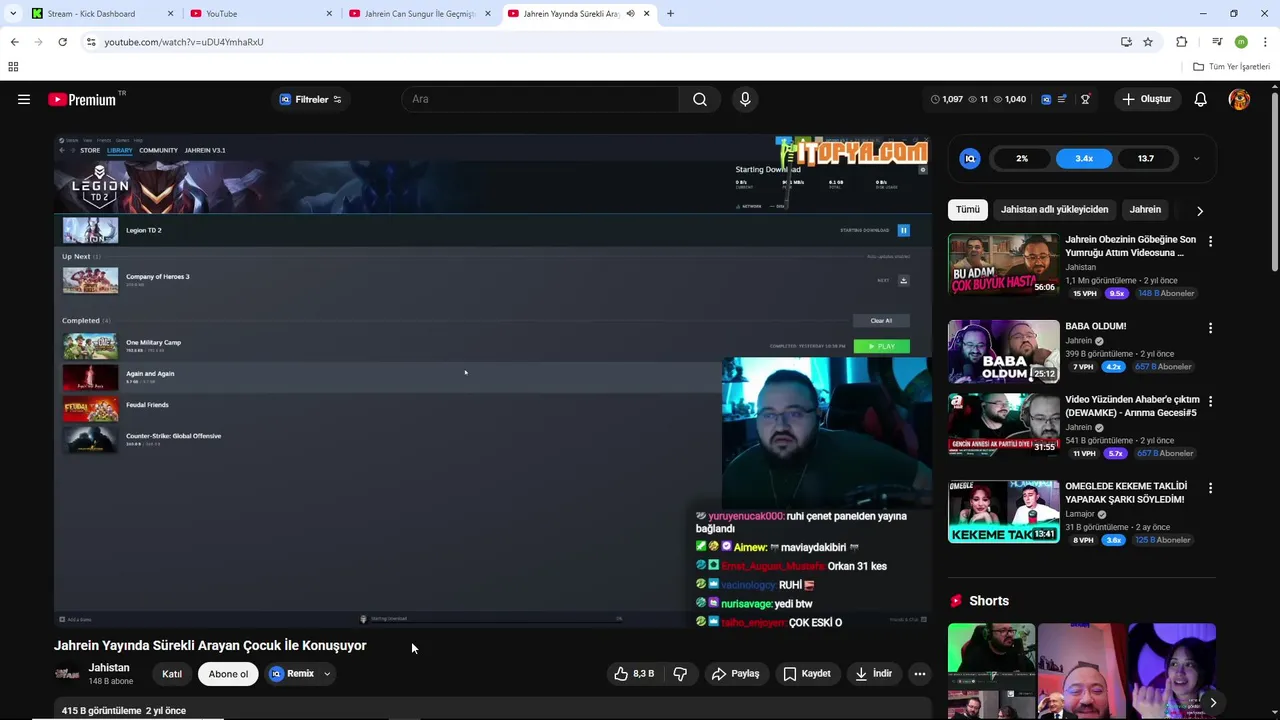Open the Jahistan channel name link

click(x=109, y=668)
